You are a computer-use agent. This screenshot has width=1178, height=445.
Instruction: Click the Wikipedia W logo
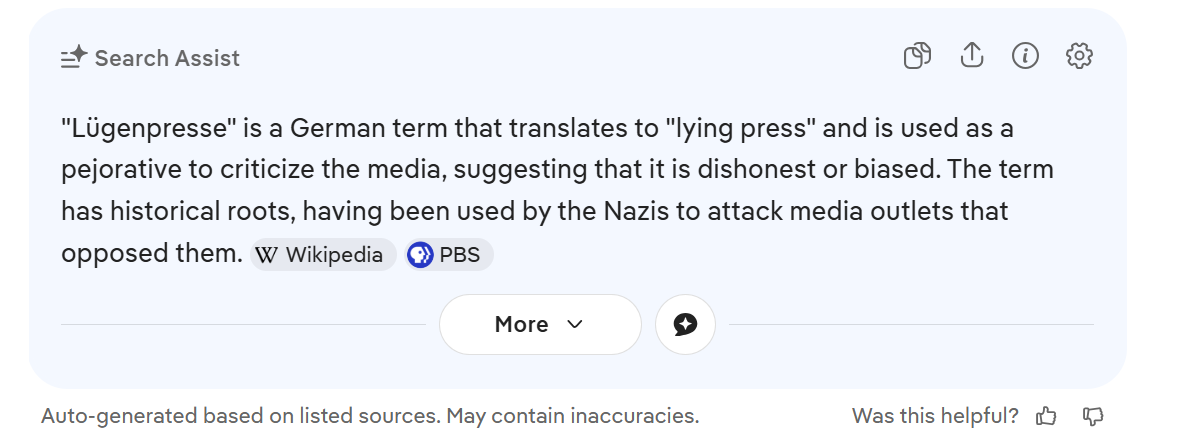pos(266,255)
